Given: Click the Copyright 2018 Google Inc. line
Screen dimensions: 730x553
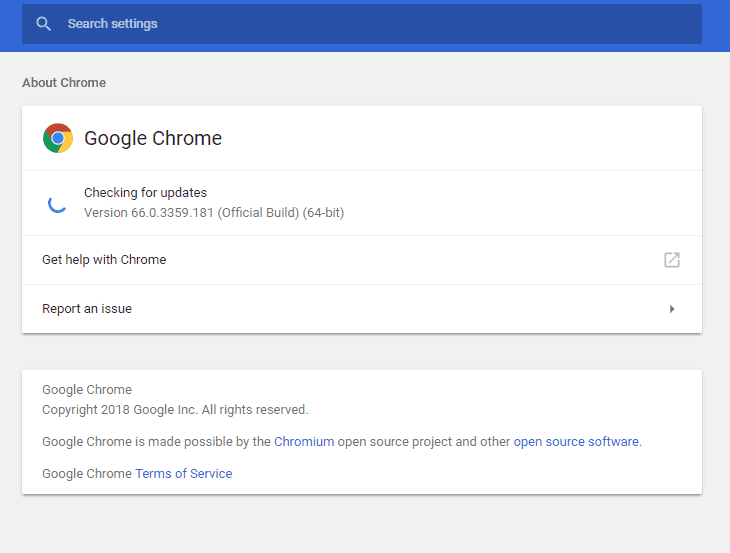Looking at the screenshot, I should click(x=175, y=410).
